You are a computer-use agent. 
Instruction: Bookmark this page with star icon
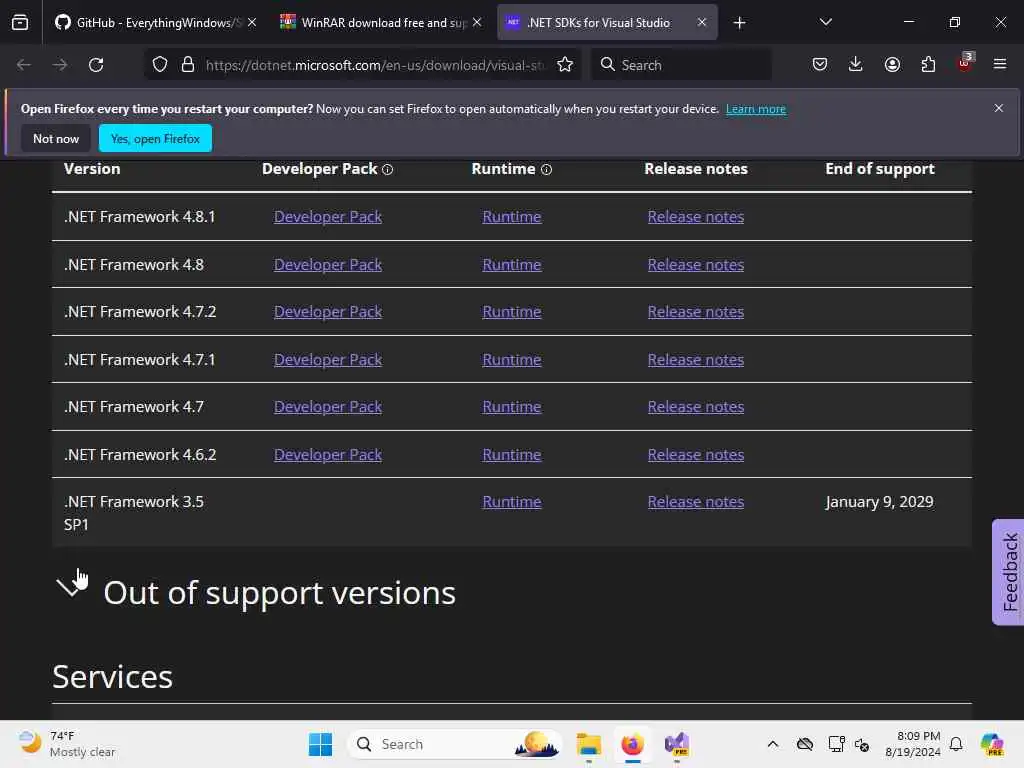tap(565, 65)
